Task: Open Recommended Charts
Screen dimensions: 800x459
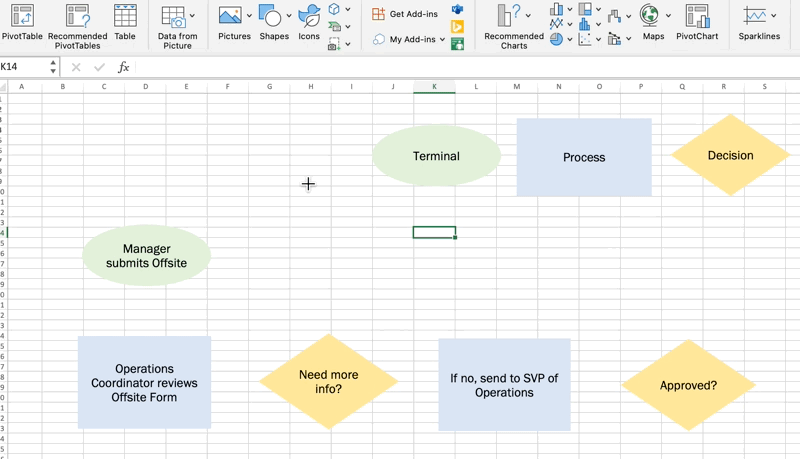Action: click(514, 27)
